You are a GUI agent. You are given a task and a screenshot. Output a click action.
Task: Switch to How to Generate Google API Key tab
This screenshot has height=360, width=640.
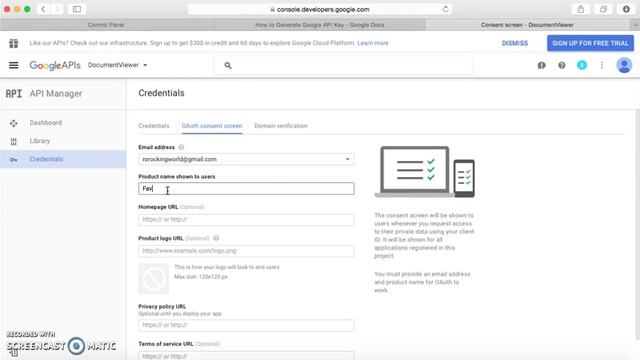pos(320,25)
